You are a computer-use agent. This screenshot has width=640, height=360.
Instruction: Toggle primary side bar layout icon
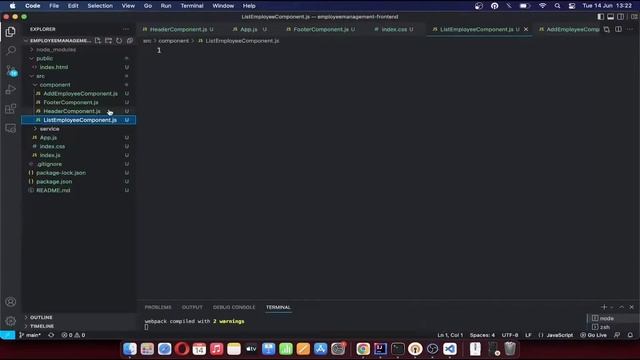point(600,17)
